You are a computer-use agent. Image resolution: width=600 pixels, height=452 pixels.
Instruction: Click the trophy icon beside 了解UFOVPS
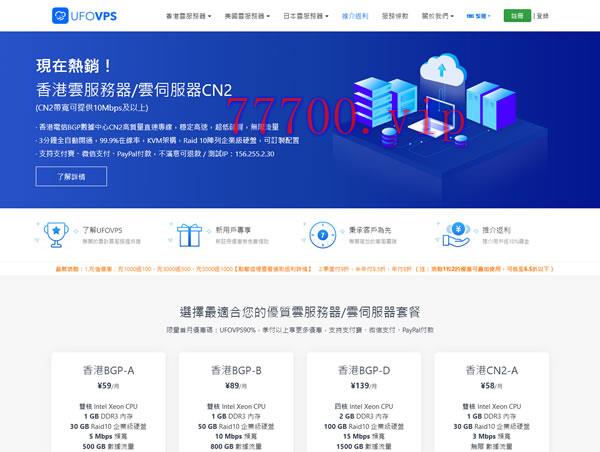tap(56, 235)
